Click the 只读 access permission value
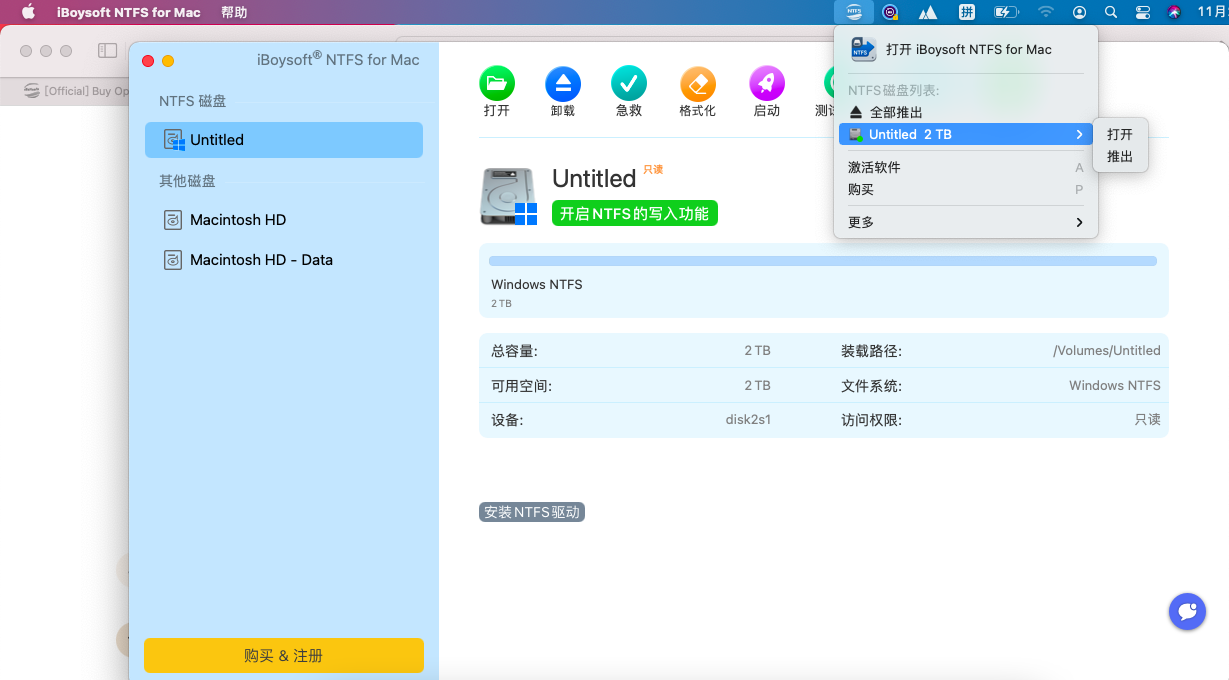The height and width of the screenshot is (680, 1229). pos(1148,420)
